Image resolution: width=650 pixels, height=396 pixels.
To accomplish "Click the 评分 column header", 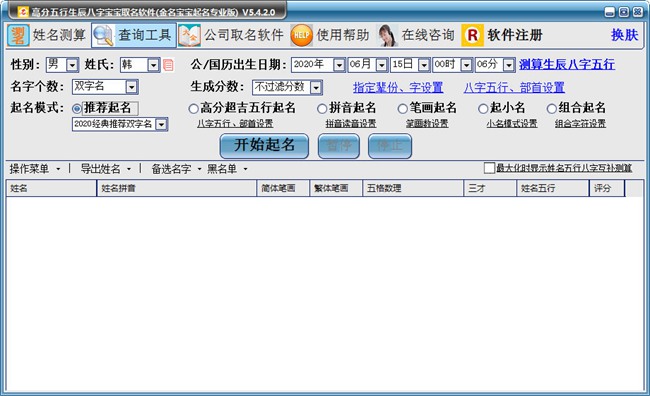I will [x=607, y=188].
